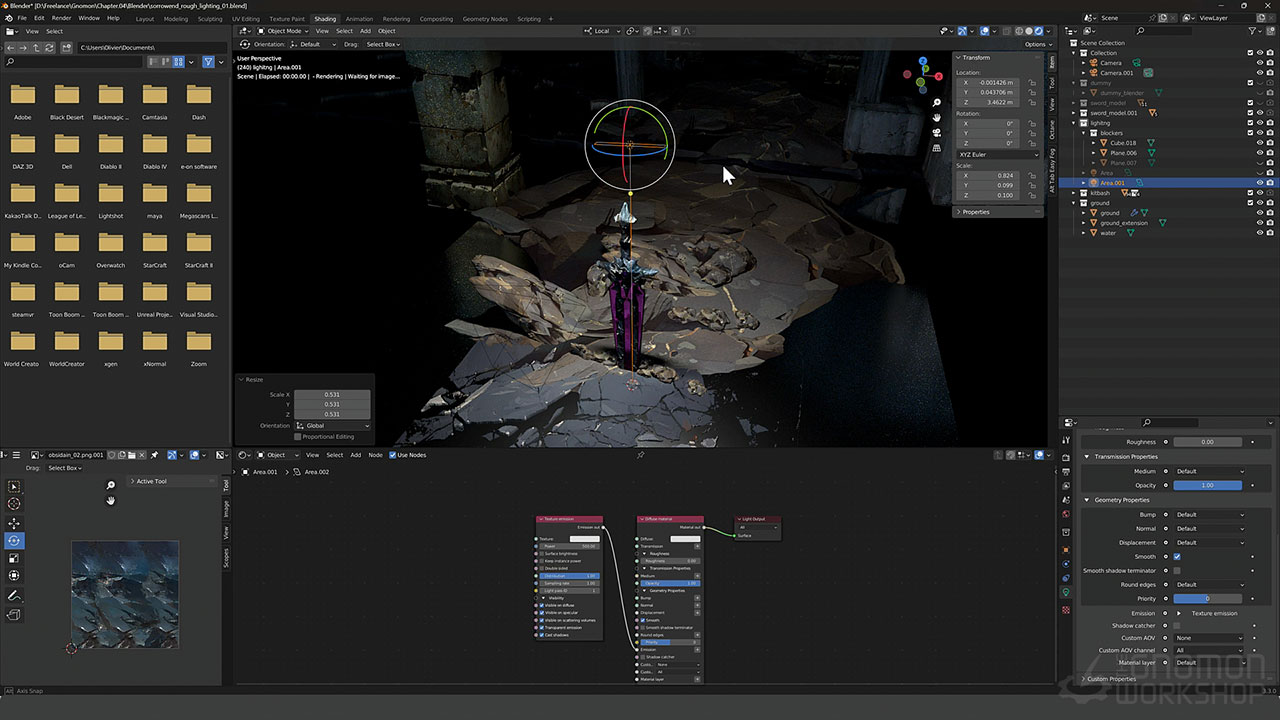Toggle perspective/orthographic grid icon in viewport
Viewport: 1280px width, 720px height.
(937, 147)
